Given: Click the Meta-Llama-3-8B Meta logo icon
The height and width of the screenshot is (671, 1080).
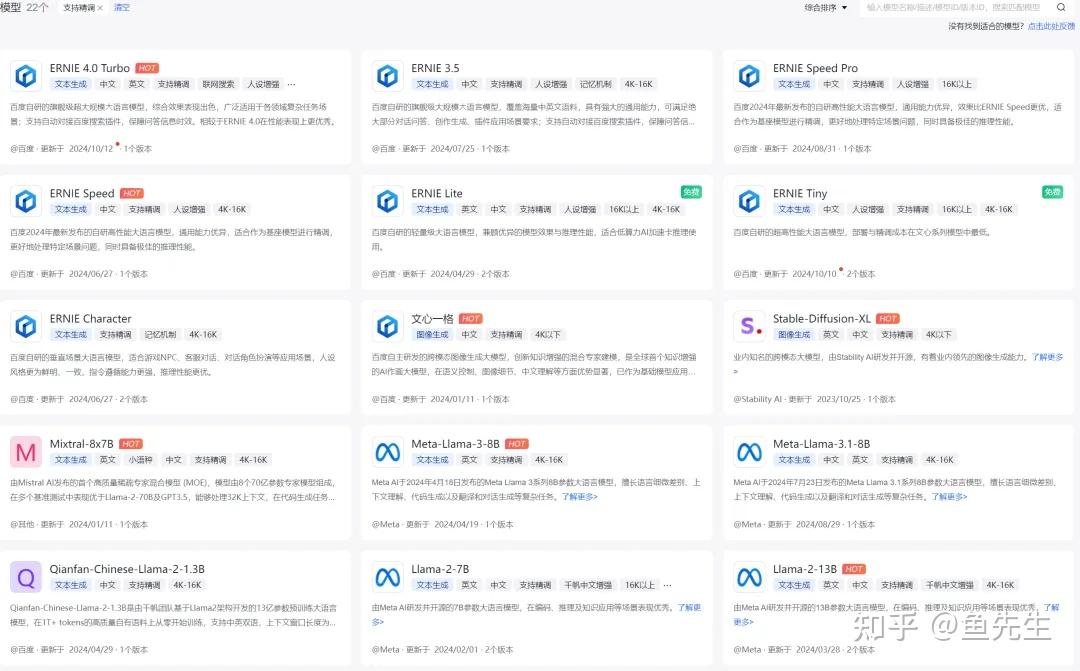Looking at the screenshot, I should point(388,452).
